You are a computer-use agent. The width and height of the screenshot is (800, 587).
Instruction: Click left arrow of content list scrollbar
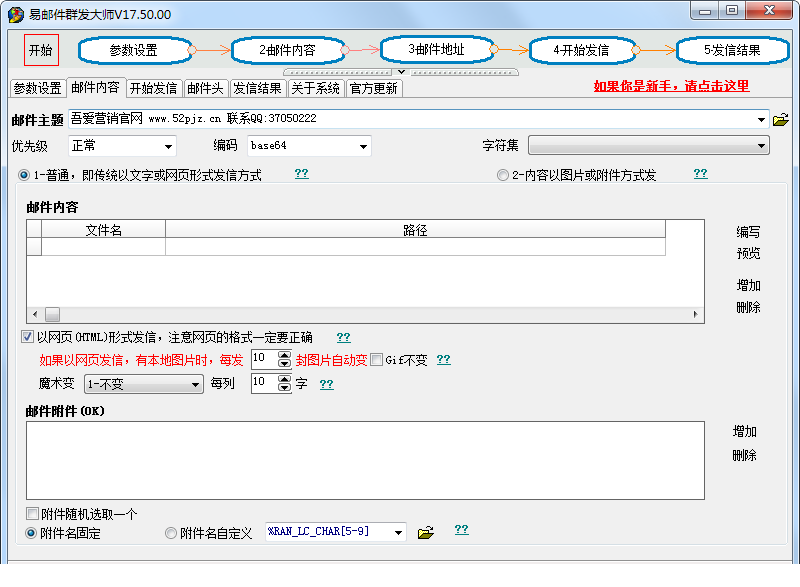(x=35, y=314)
